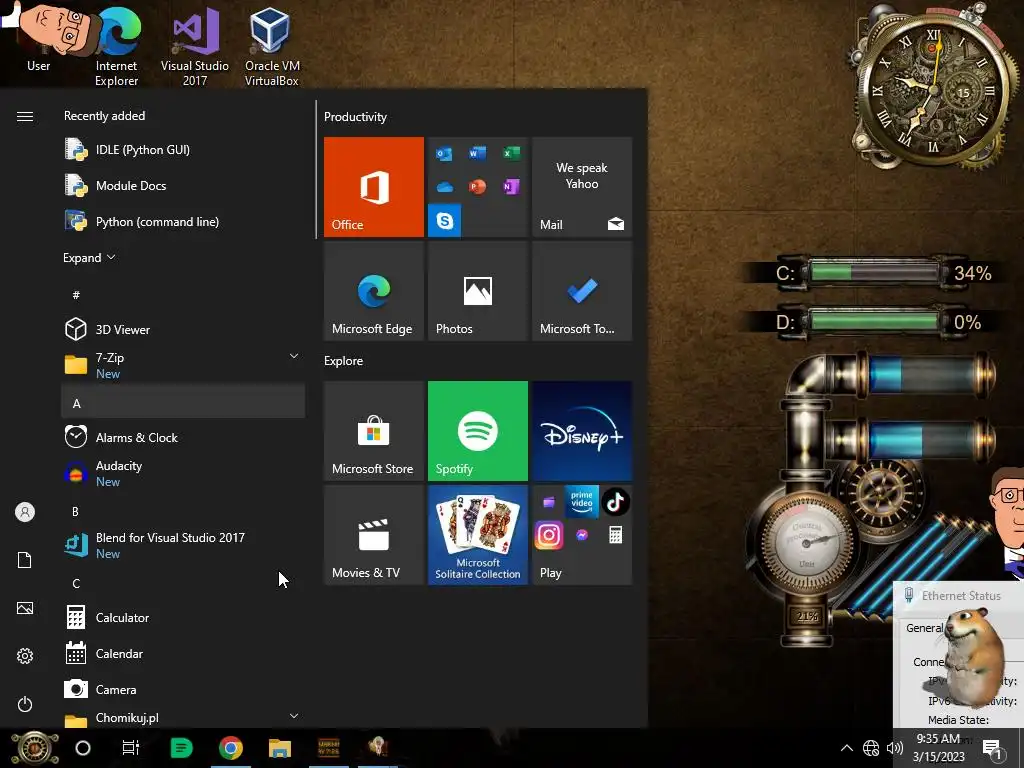Image resolution: width=1024 pixels, height=768 pixels.
Task: Open Blend for Visual Studio 2017
Action: tap(183, 545)
